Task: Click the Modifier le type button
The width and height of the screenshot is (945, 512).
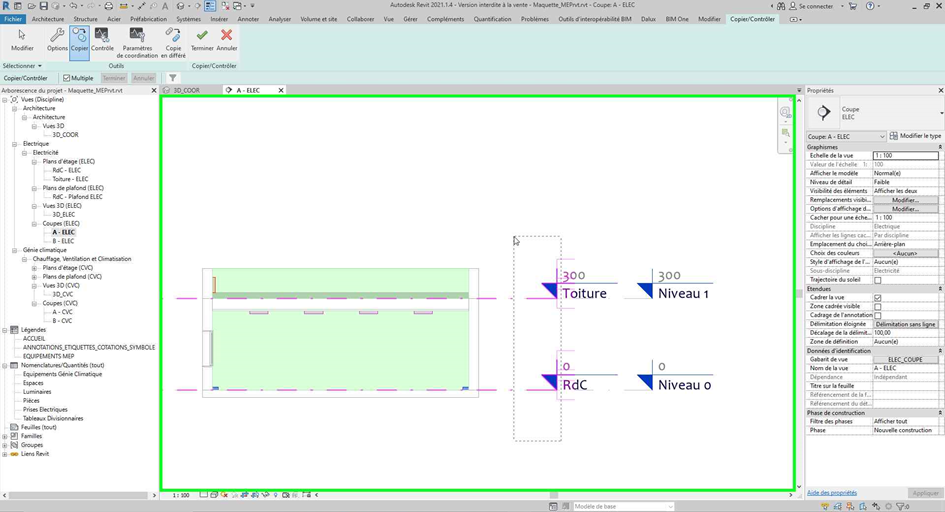Action: (915, 136)
